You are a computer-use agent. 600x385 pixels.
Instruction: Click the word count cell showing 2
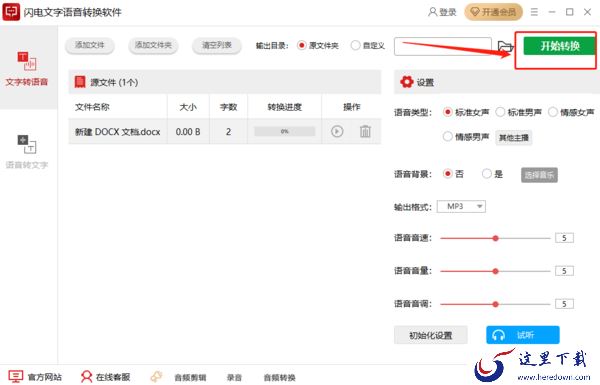228,132
